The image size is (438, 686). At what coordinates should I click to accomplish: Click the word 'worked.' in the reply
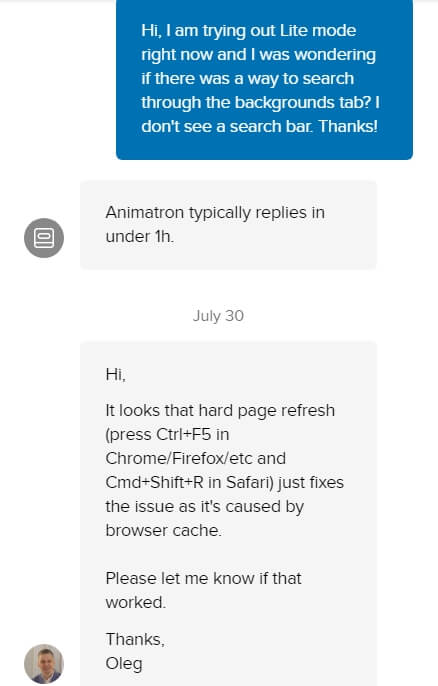(x=136, y=602)
